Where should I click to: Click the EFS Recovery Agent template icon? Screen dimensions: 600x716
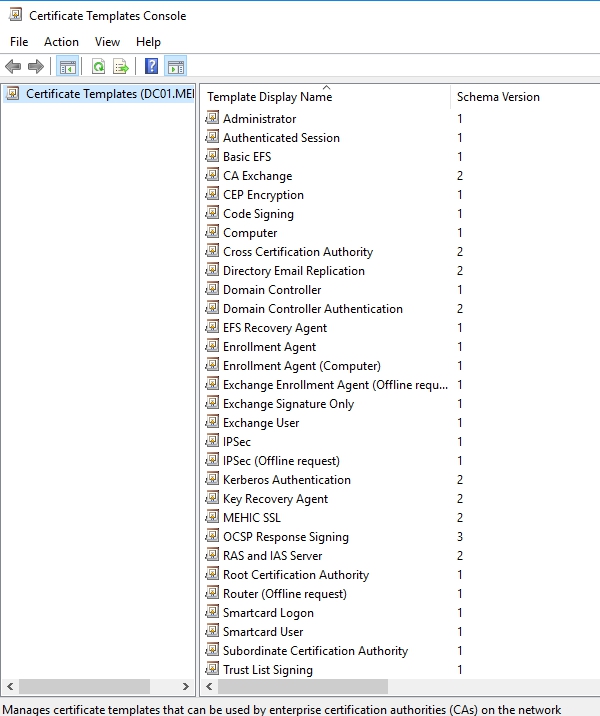click(212, 327)
